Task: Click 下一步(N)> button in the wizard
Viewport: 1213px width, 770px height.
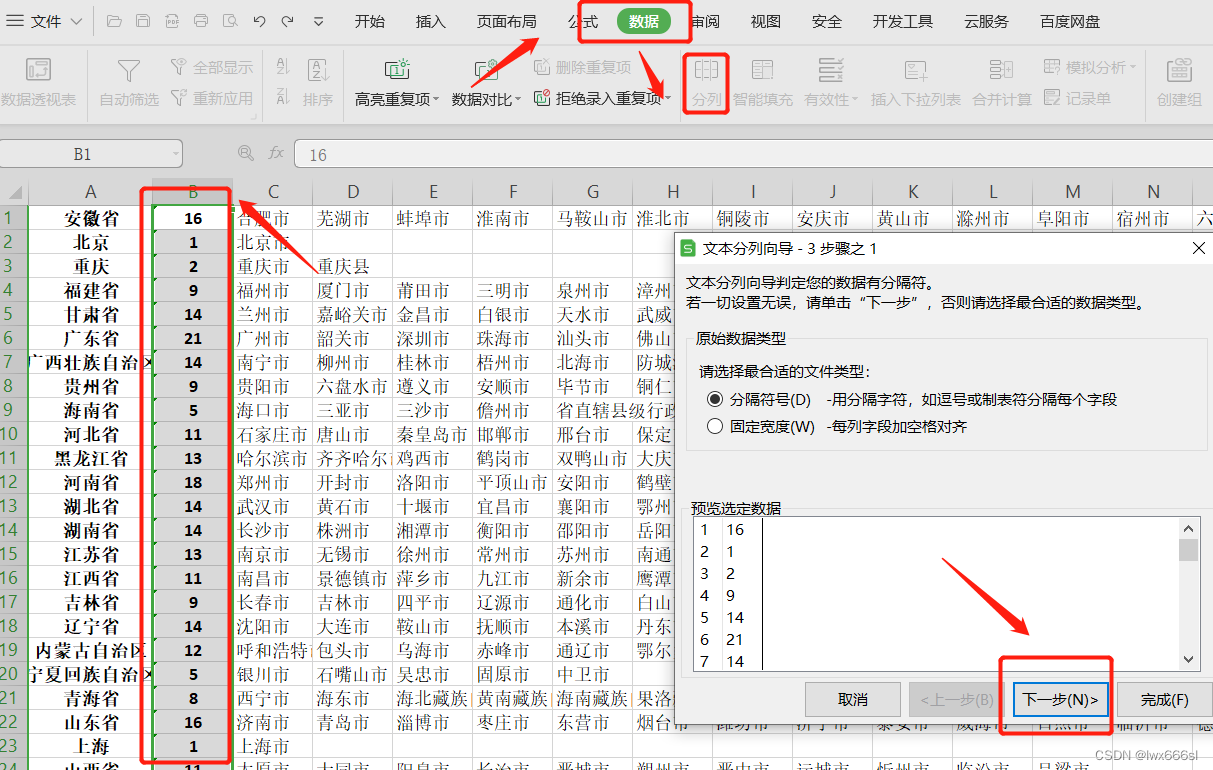Action: [x=1061, y=699]
